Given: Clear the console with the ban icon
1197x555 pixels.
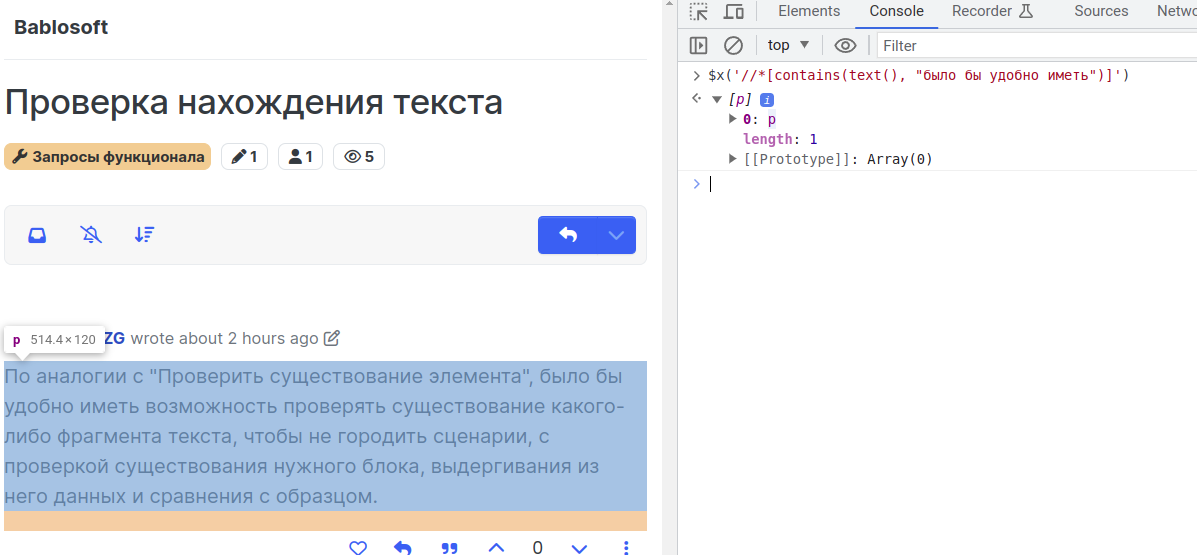Looking at the screenshot, I should (x=733, y=45).
